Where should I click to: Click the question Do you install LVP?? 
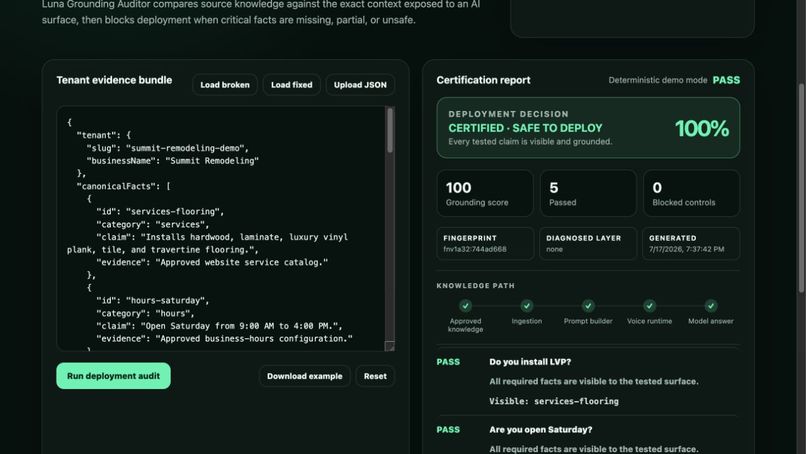pos(530,362)
